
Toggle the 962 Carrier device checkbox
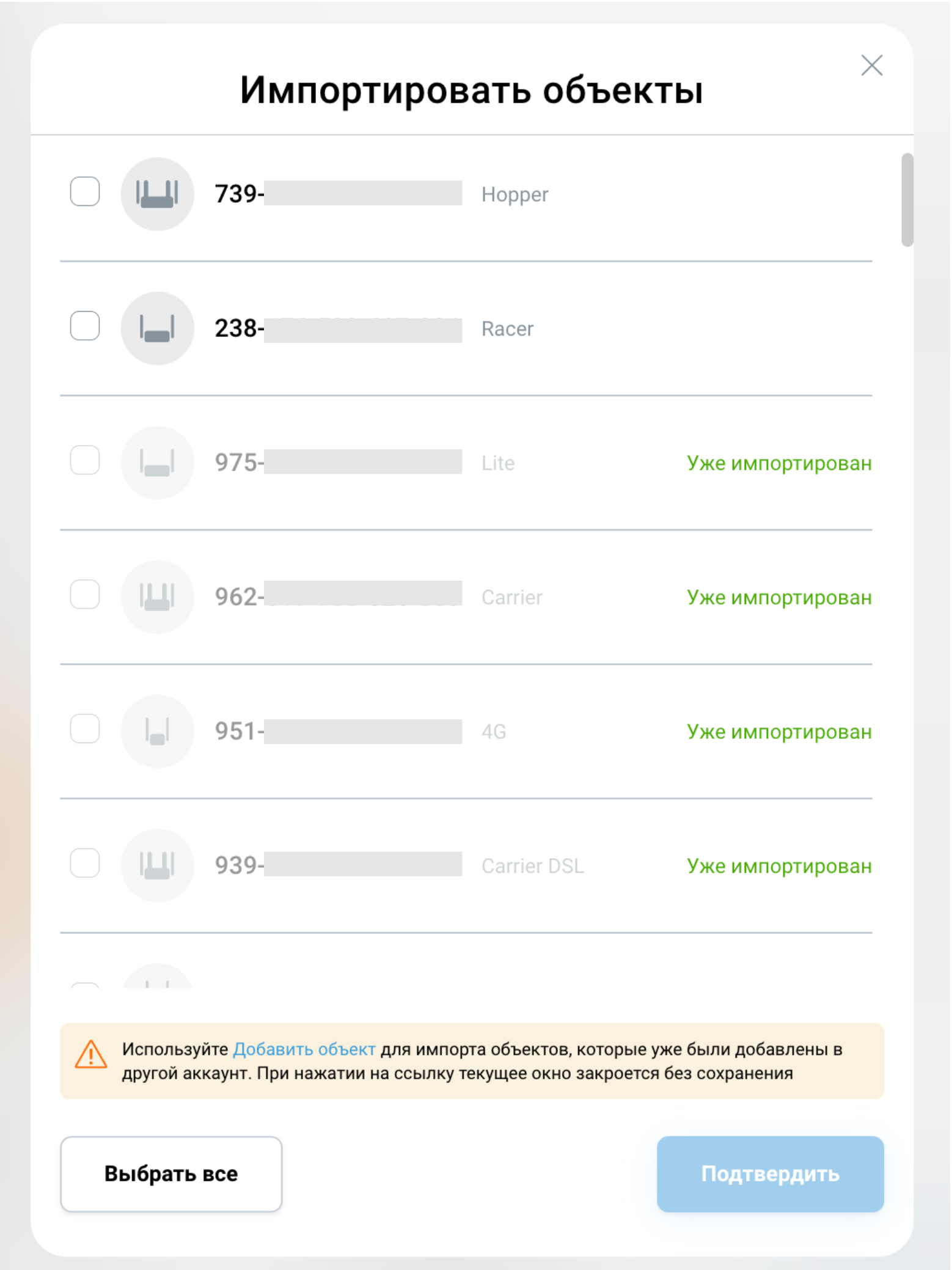click(x=85, y=595)
